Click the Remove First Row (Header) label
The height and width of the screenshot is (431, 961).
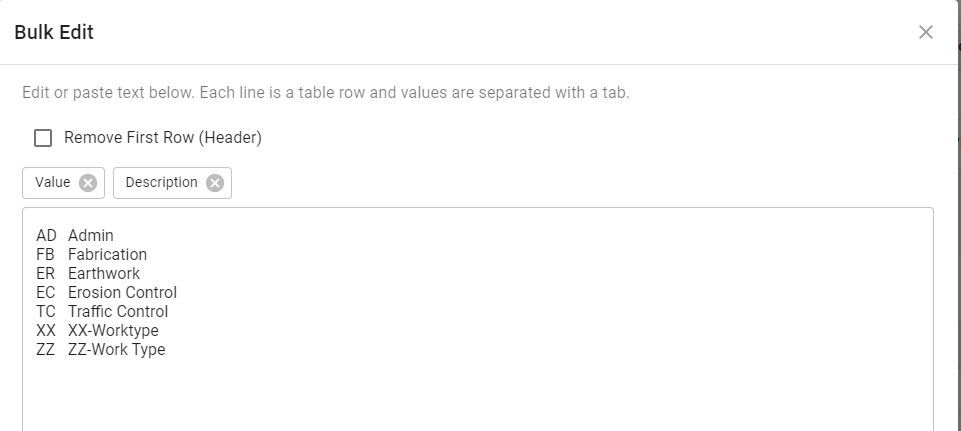(163, 138)
